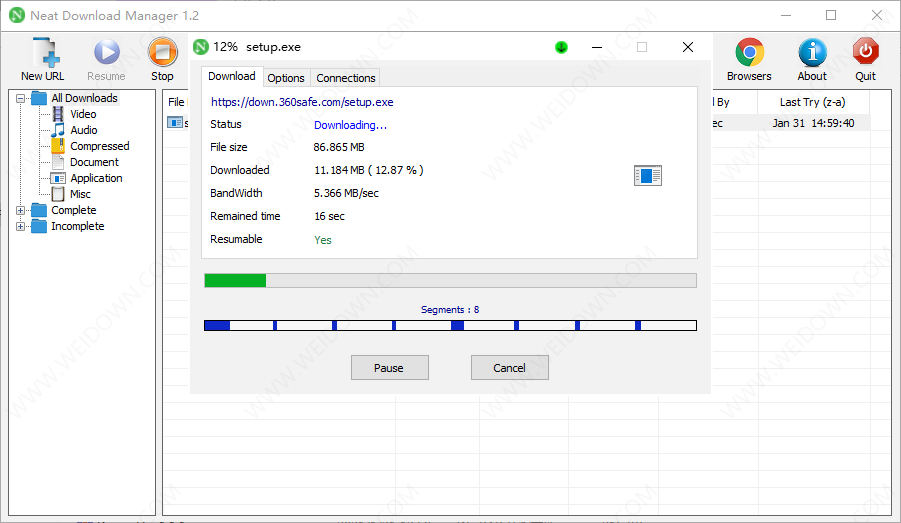Sort by Last Try column header
Screen dimensions: 901x523
pyautogui.click(x=813, y=102)
